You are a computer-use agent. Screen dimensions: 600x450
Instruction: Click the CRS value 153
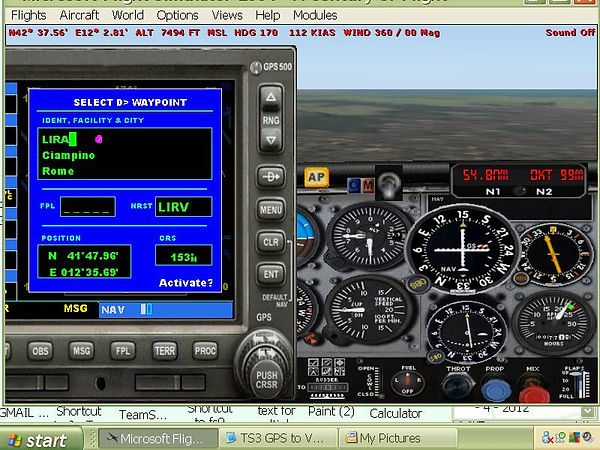[183, 255]
